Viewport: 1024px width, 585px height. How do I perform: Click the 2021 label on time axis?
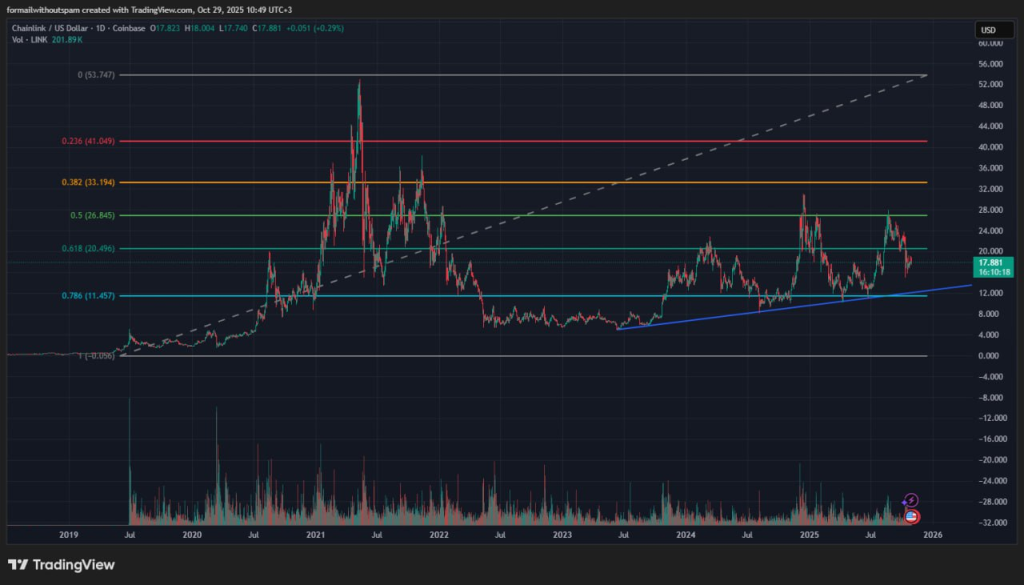pyautogui.click(x=316, y=536)
